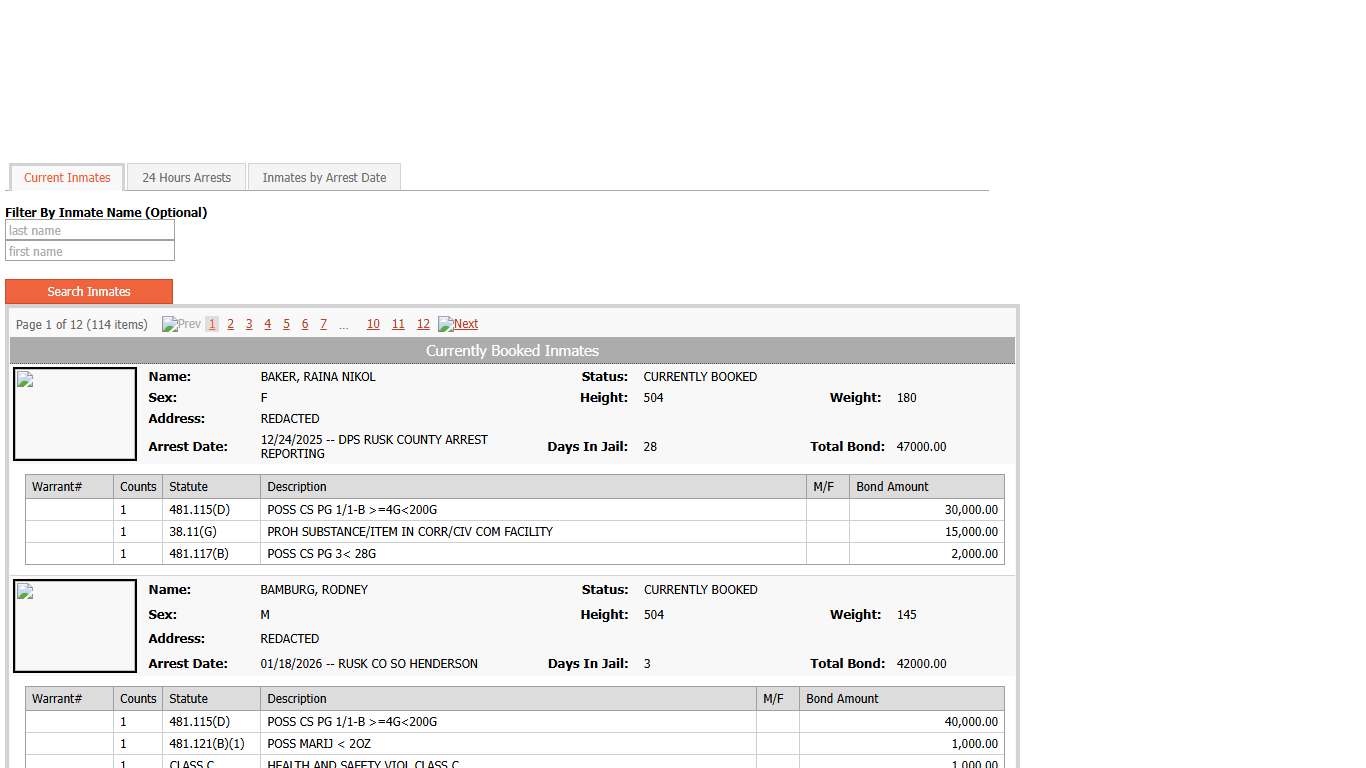The width and height of the screenshot is (1366, 768).
Task: Select the PROH SUBSTANCE/ITEM charge row
Action: 410,532
